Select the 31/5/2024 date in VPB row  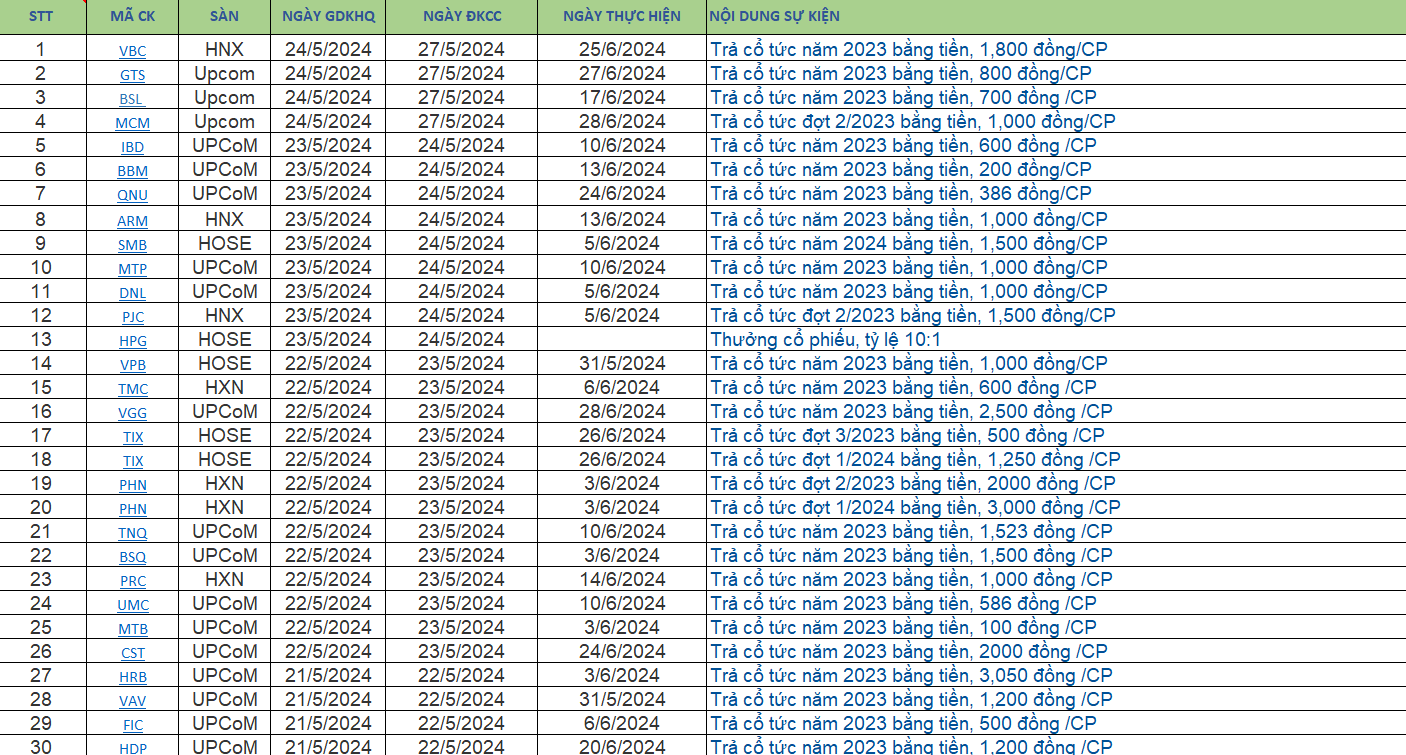click(622, 364)
